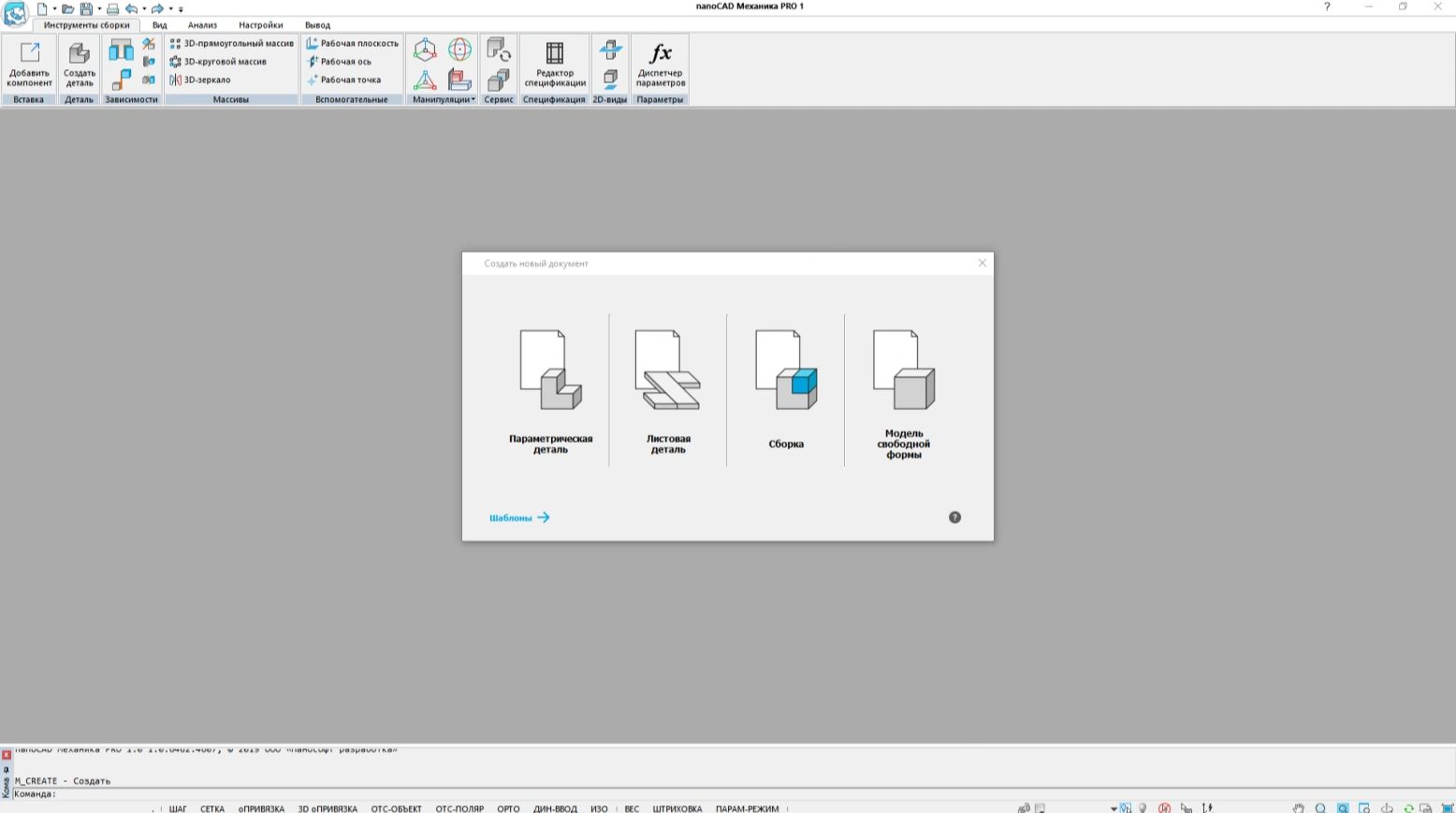Select the 3D-зеркало tool

[x=200, y=80]
